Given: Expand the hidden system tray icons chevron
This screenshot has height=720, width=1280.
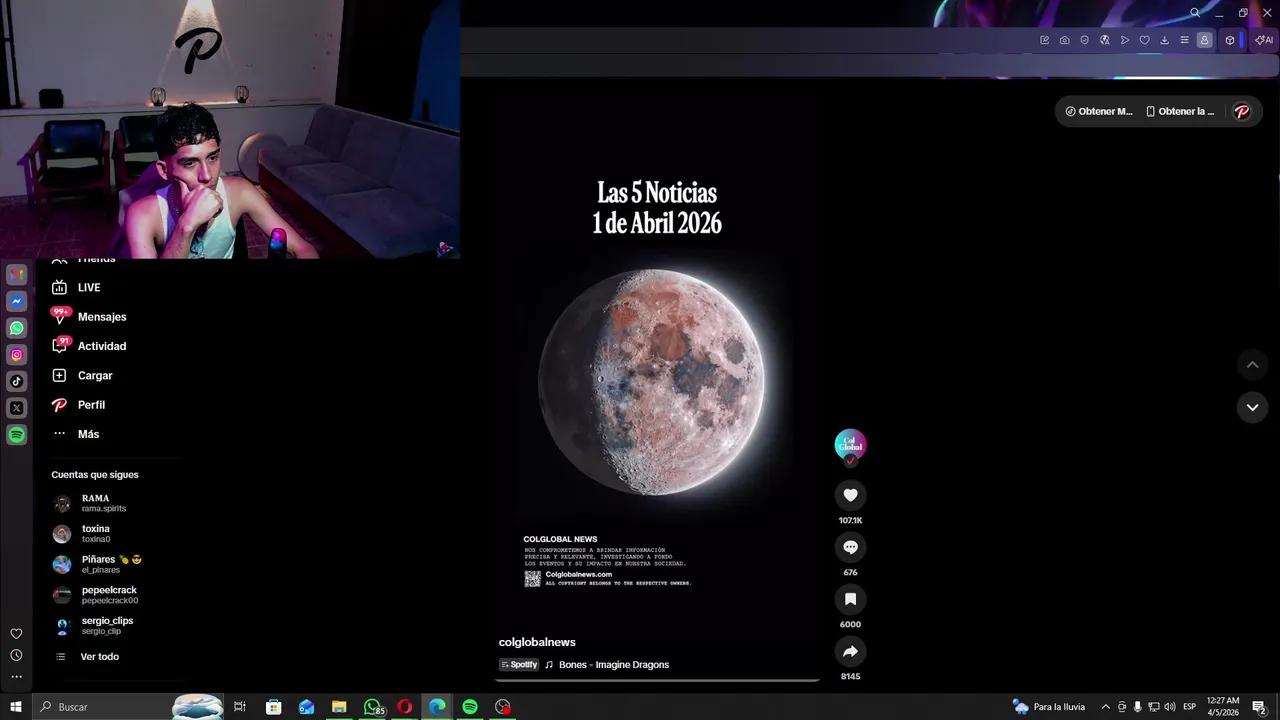Looking at the screenshot, I should pyautogui.click(x=1105, y=707).
